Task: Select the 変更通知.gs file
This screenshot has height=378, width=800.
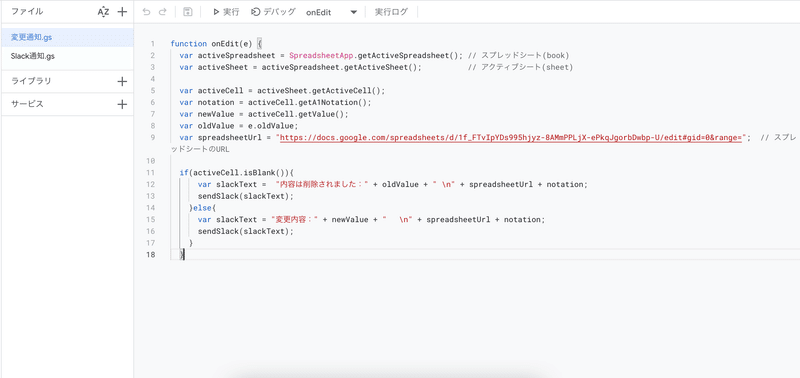Action: tap(67, 38)
